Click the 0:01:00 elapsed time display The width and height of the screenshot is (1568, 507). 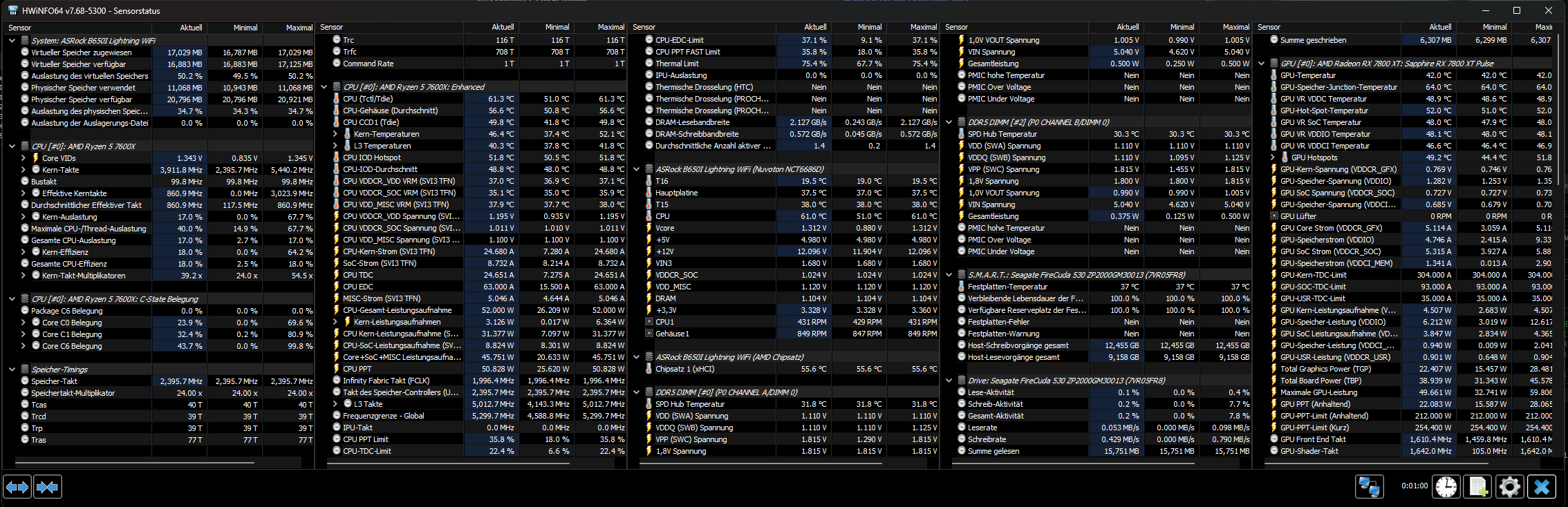click(1415, 486)
